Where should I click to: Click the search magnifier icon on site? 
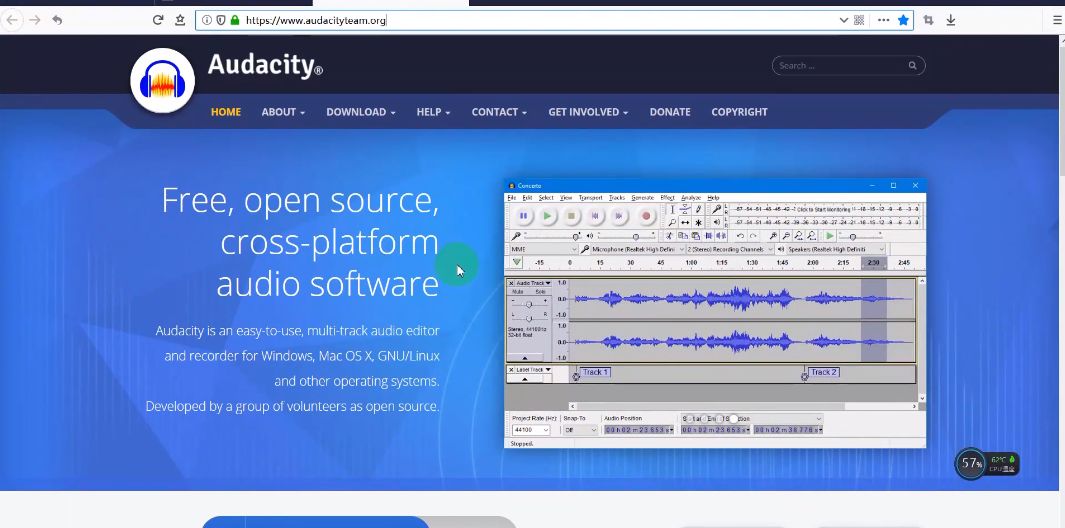click(x=912, y=65)
